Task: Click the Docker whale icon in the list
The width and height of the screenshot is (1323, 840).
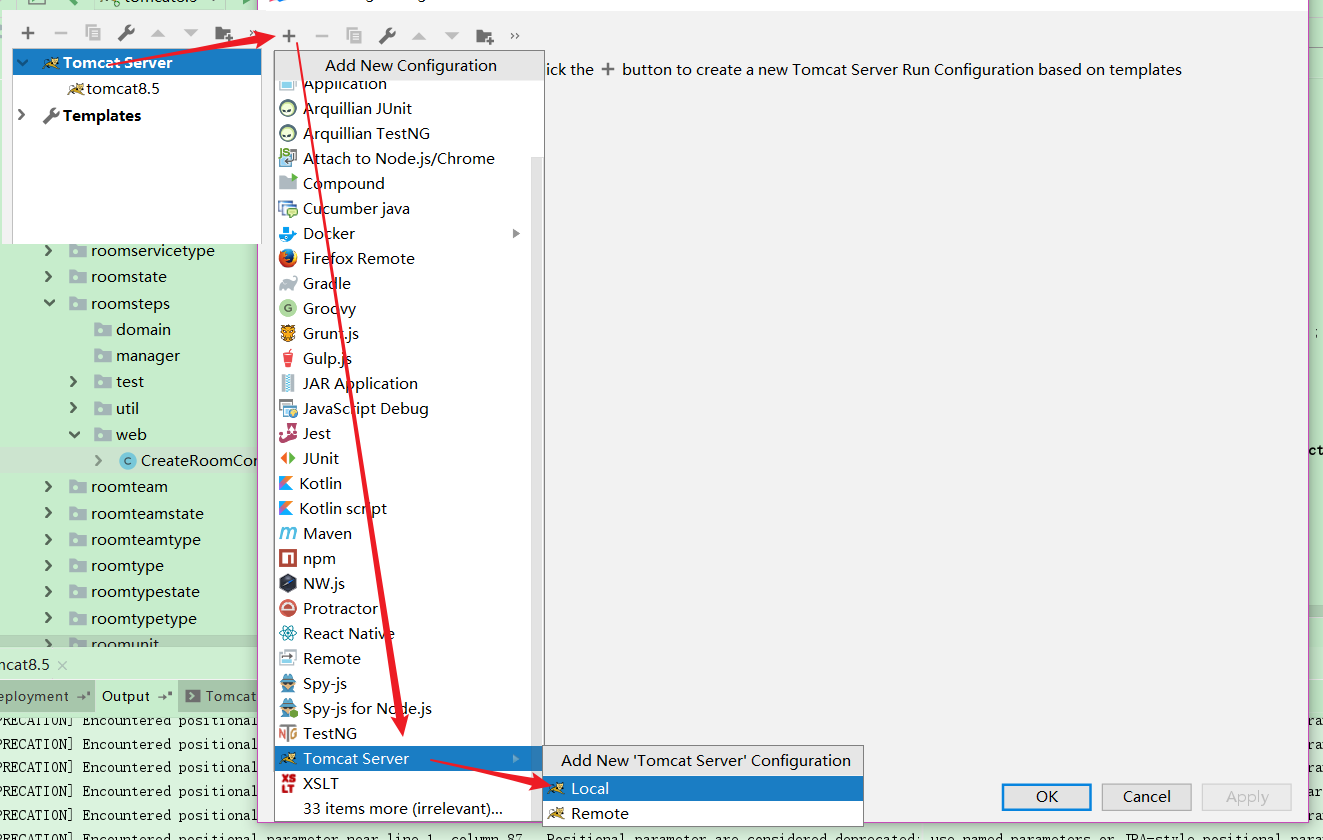Action: [288, 233]
